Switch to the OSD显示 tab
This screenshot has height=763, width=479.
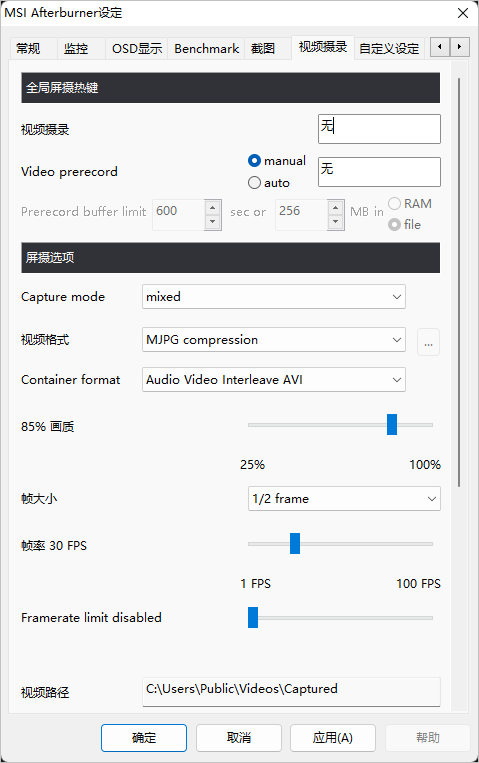(137, 49)
